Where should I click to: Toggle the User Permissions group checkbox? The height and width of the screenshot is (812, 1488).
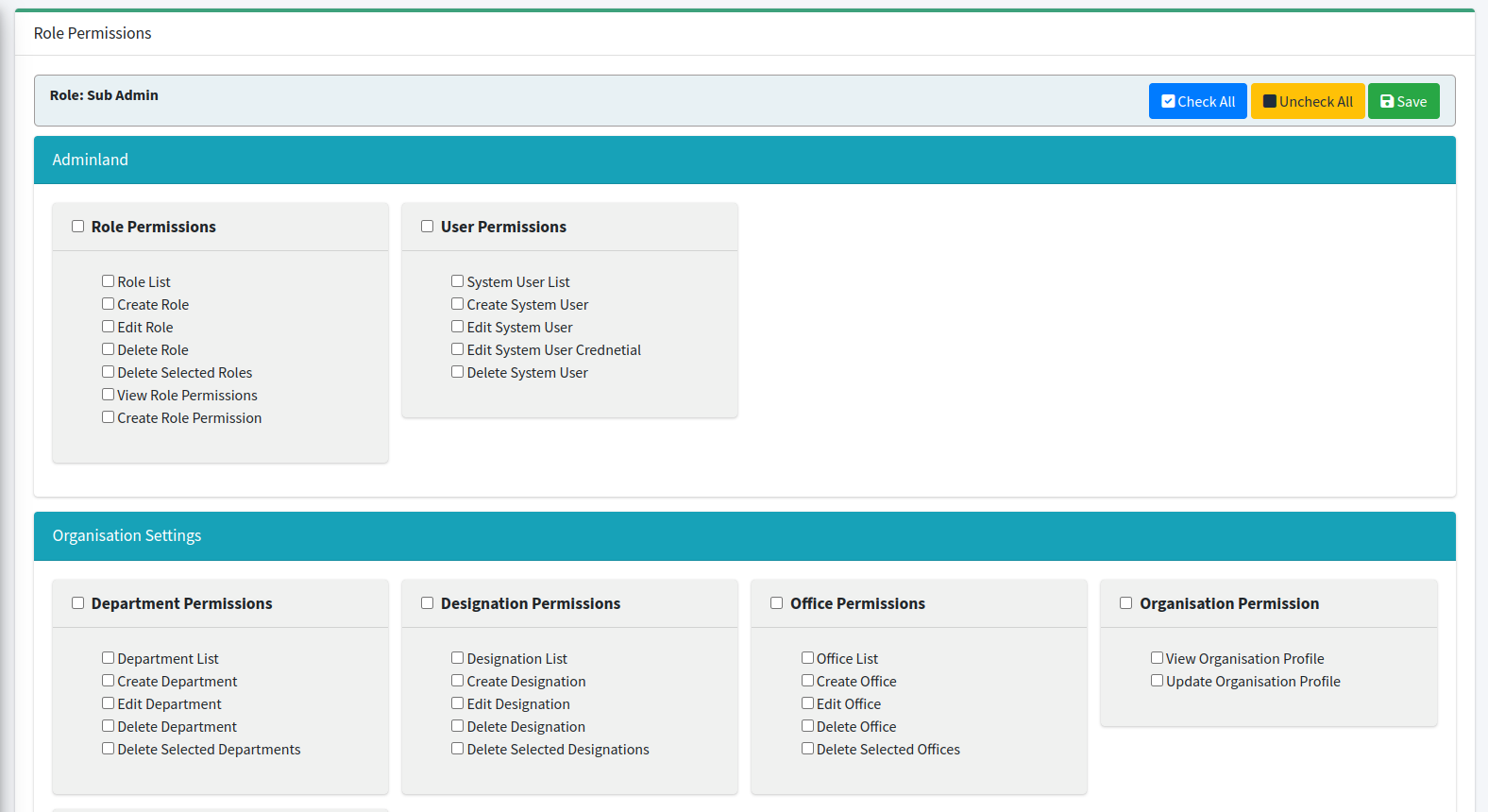click(428, 227)
